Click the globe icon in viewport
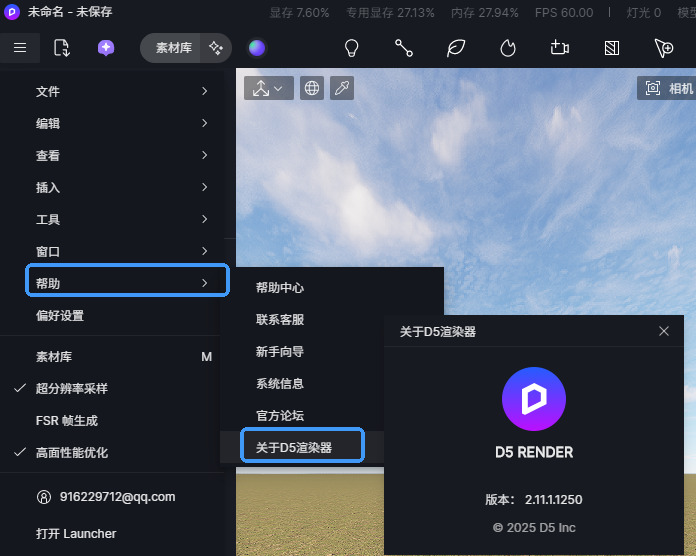 click(x=312, y=88)
